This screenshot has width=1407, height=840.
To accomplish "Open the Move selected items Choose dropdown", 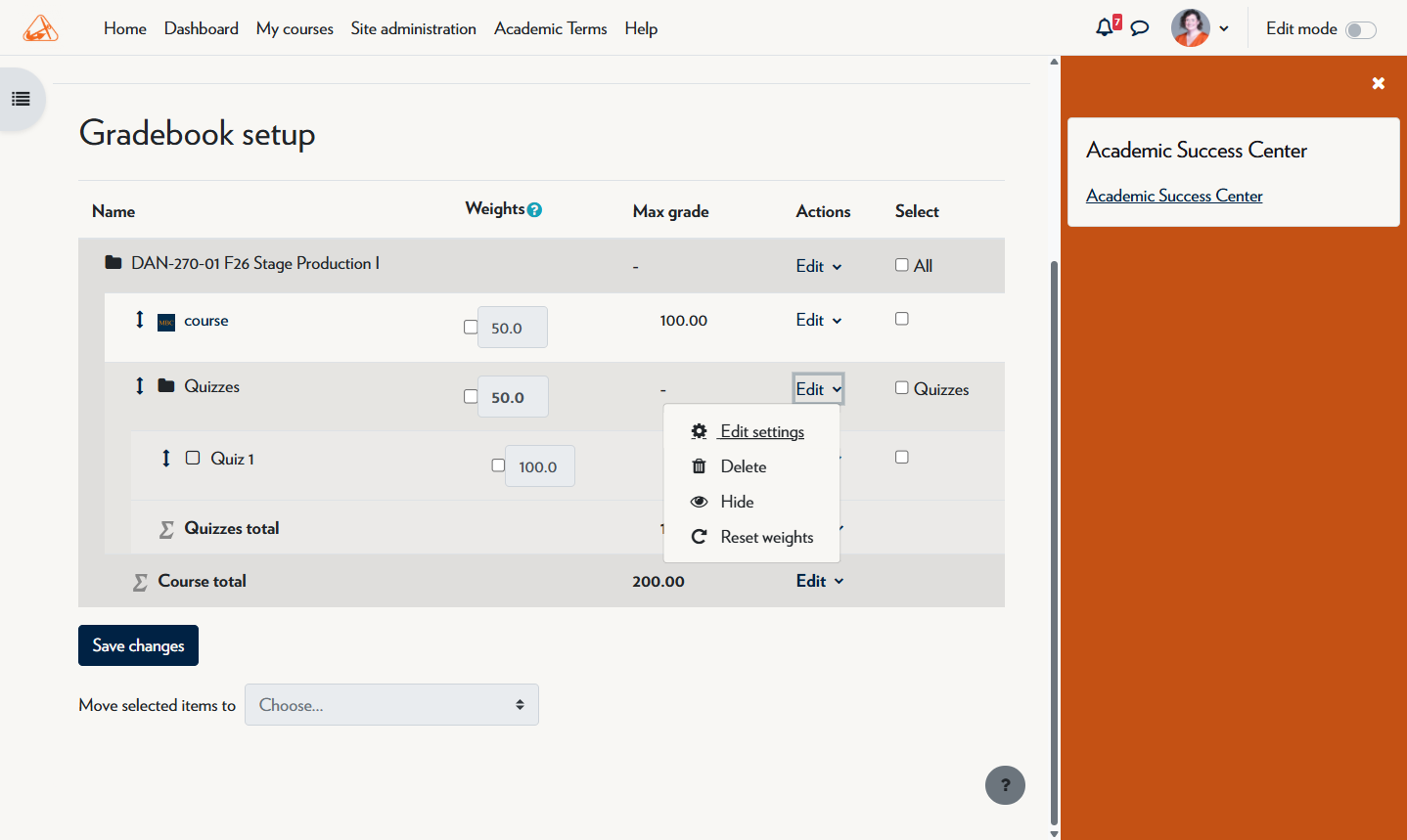I will coord(391,705).
